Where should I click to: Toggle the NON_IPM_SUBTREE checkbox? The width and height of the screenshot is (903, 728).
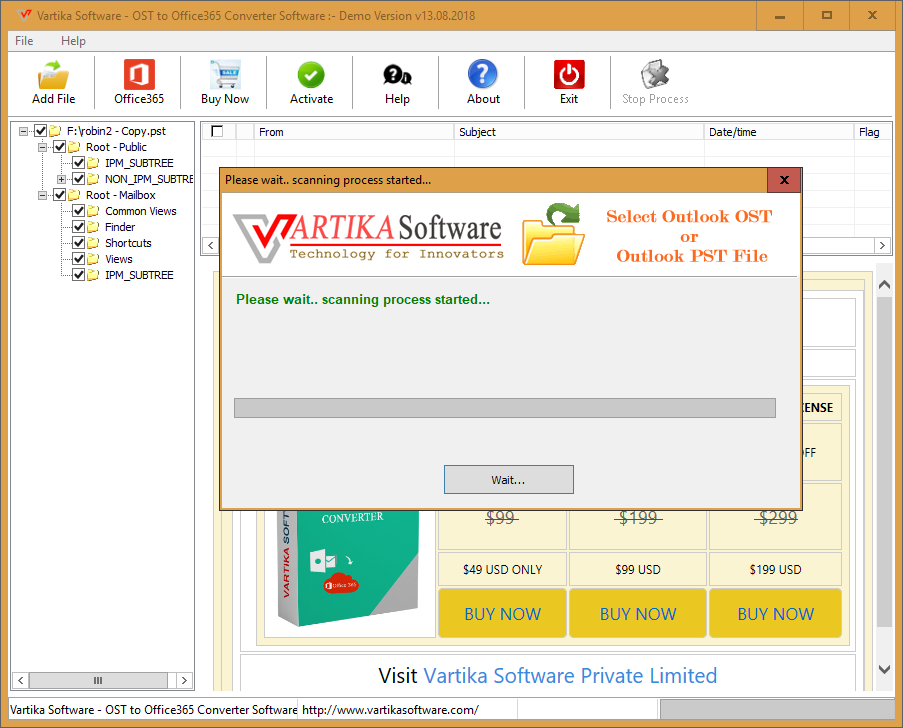(x=78, y=179)
